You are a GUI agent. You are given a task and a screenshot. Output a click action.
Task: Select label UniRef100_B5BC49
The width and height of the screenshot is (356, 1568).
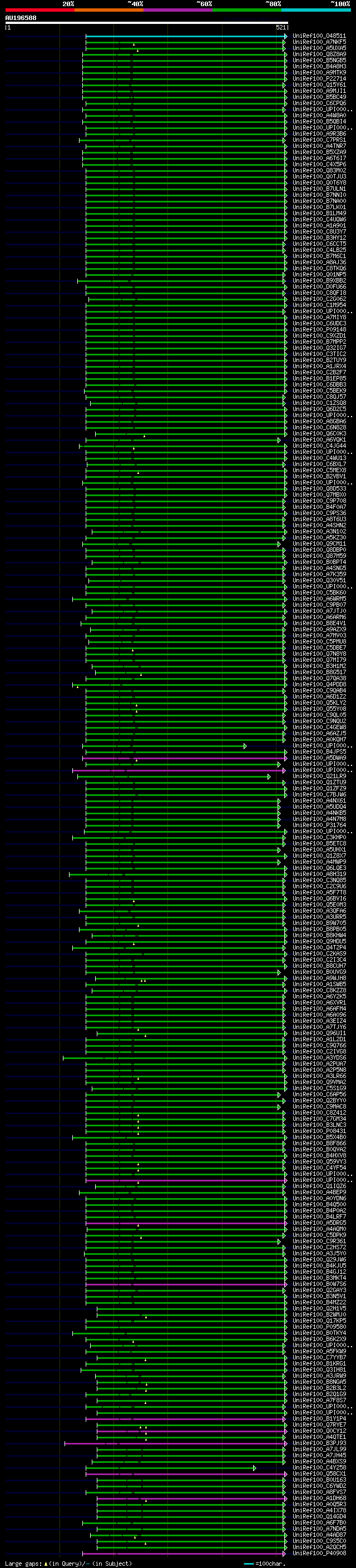319,97
